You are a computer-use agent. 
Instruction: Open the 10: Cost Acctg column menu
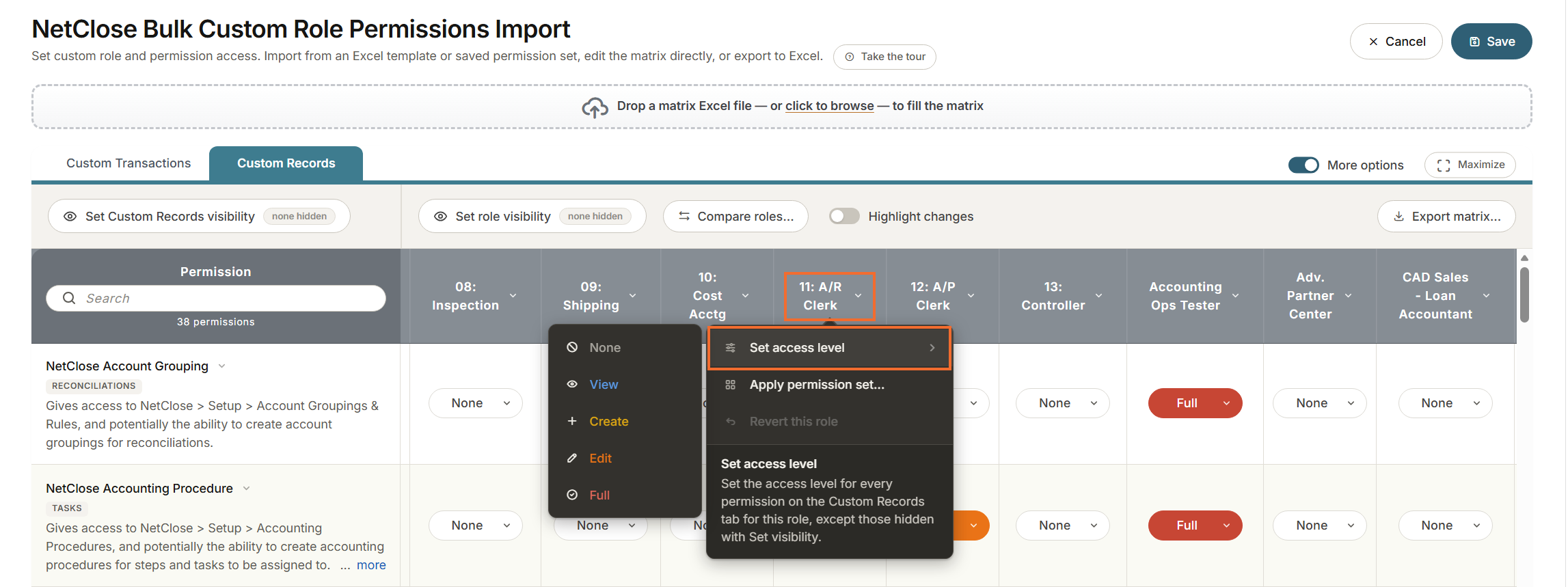pos(746,296)
